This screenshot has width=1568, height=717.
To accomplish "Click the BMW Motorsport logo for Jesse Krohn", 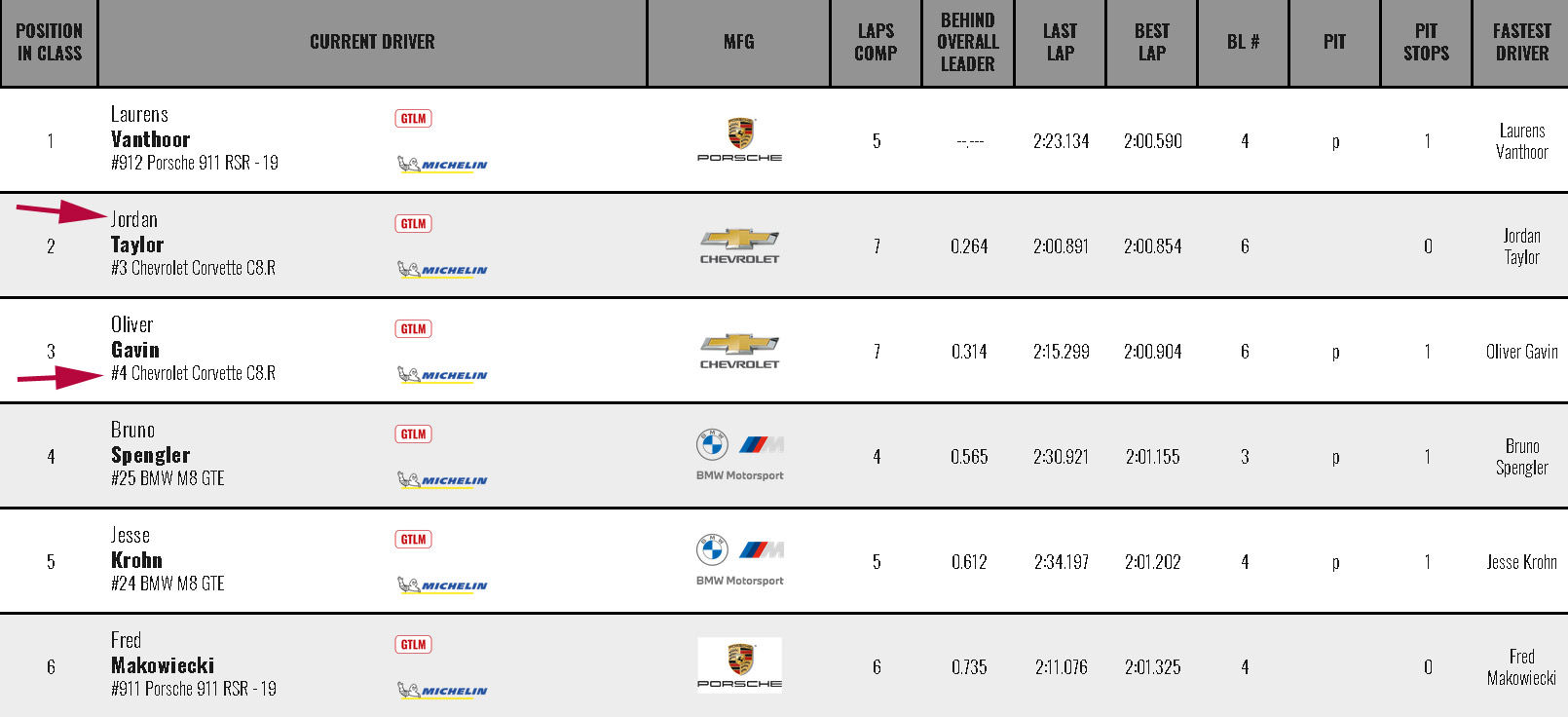I will [739, 560].
